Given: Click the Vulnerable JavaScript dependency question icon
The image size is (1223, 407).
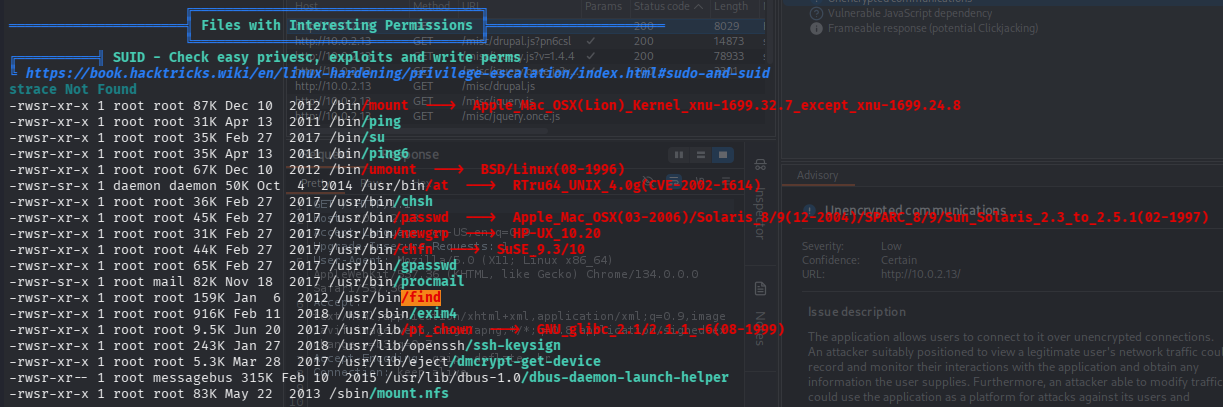Looking at the screenshot, I should tap(817, 12).
